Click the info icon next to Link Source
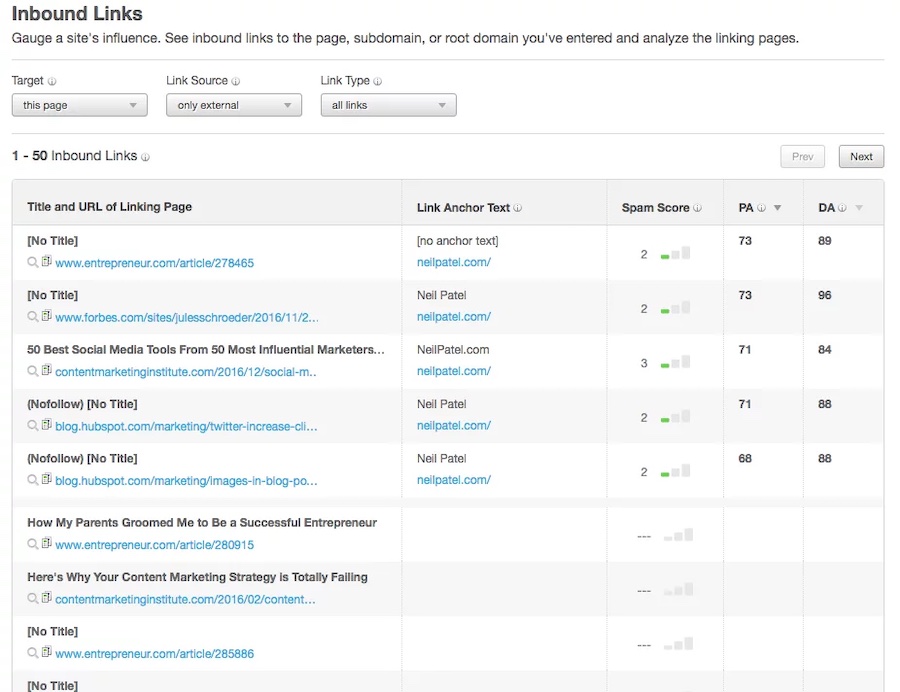Viewport: 900px width, 692px height. tap(235, 82)
